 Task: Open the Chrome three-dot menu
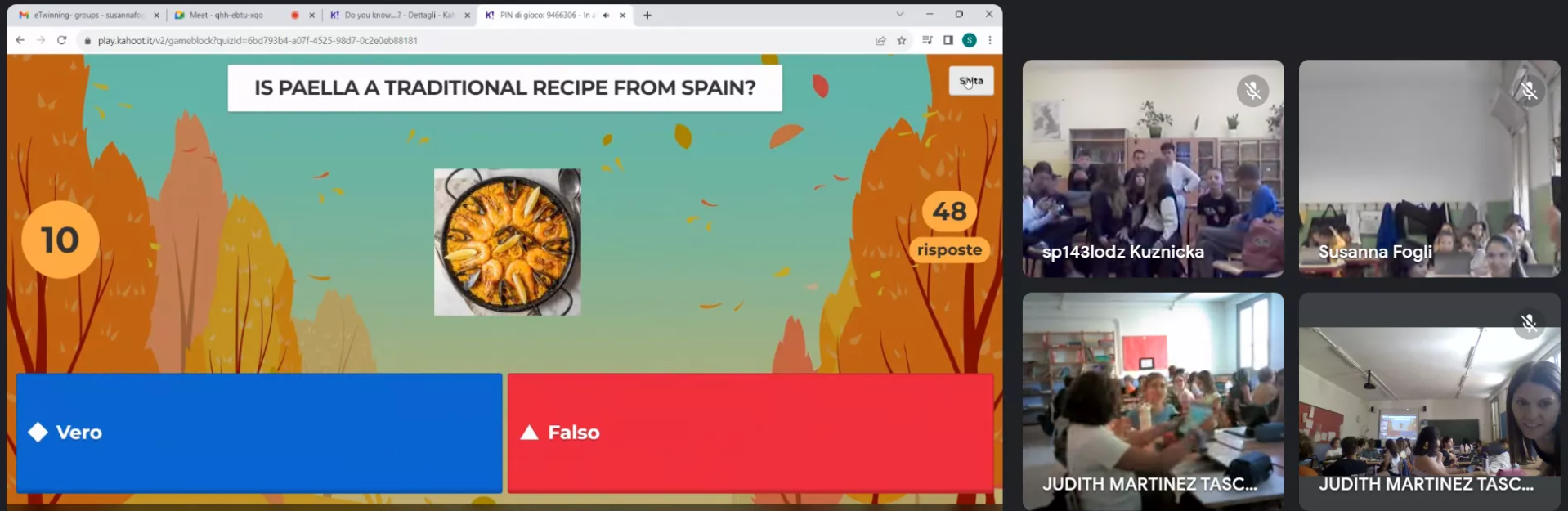pyautogui.click(x=990, y=40)
